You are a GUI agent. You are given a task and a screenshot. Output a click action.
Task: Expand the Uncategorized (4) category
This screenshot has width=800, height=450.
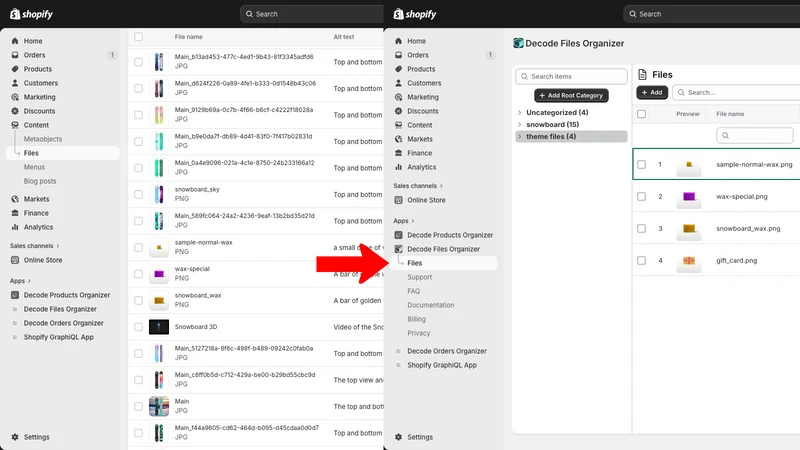pos(519,112)
